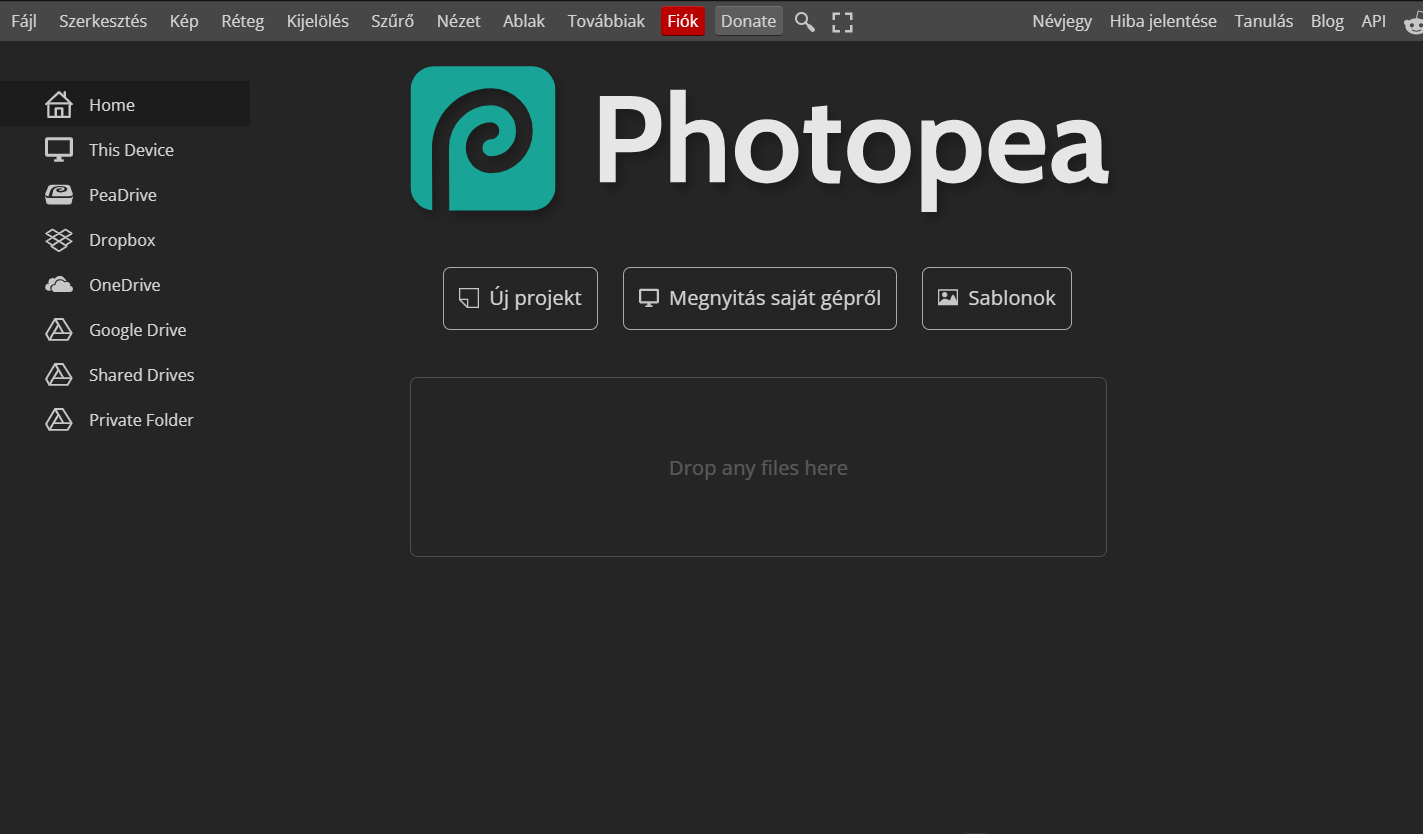The height and width of the screenshot is (834, 1423).
Task: Open the OneDrive cloud icon
Action: [x=59, y=285]
